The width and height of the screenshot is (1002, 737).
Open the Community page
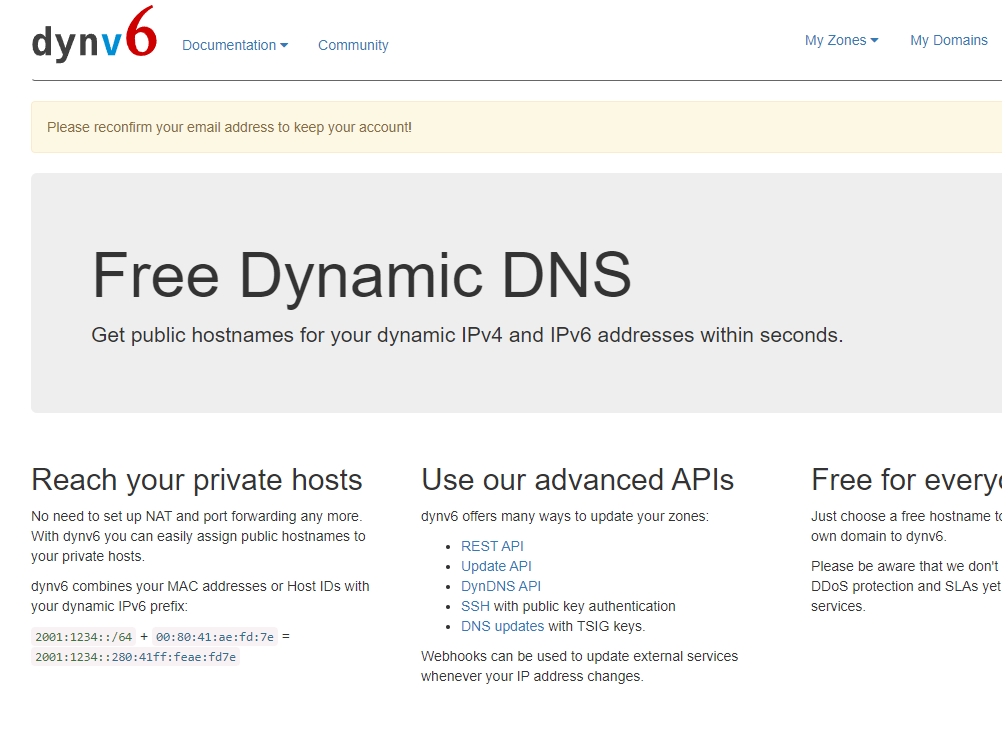(x=353, y=45)
